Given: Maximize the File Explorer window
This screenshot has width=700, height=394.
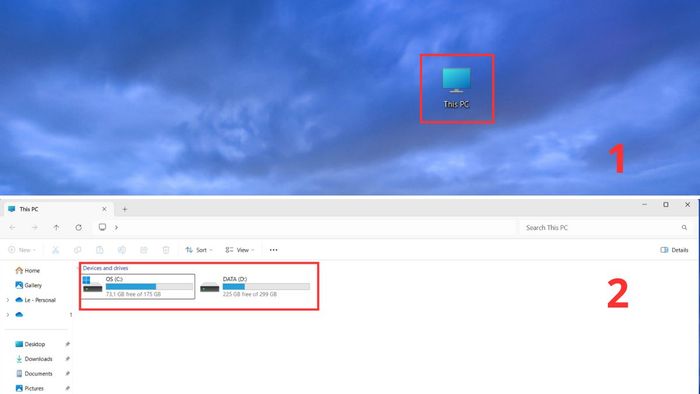Looking at the screenshot, I should coord(666,204).
